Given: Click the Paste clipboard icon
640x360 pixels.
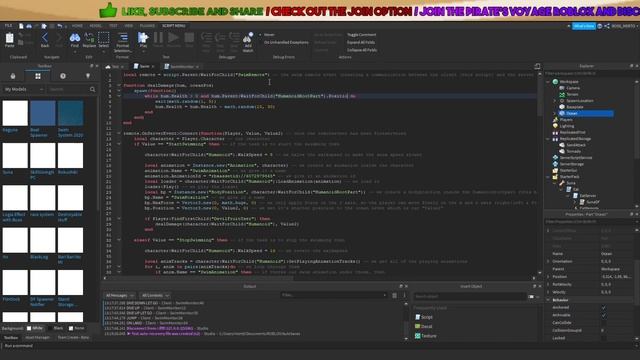Looking at the screenshot, I should pos(9,38).
